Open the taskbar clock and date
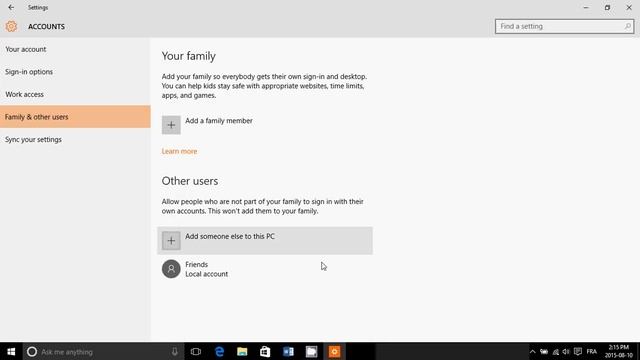Screen dimensions: 640x360 pyautogui.click(x=619, y=351)
